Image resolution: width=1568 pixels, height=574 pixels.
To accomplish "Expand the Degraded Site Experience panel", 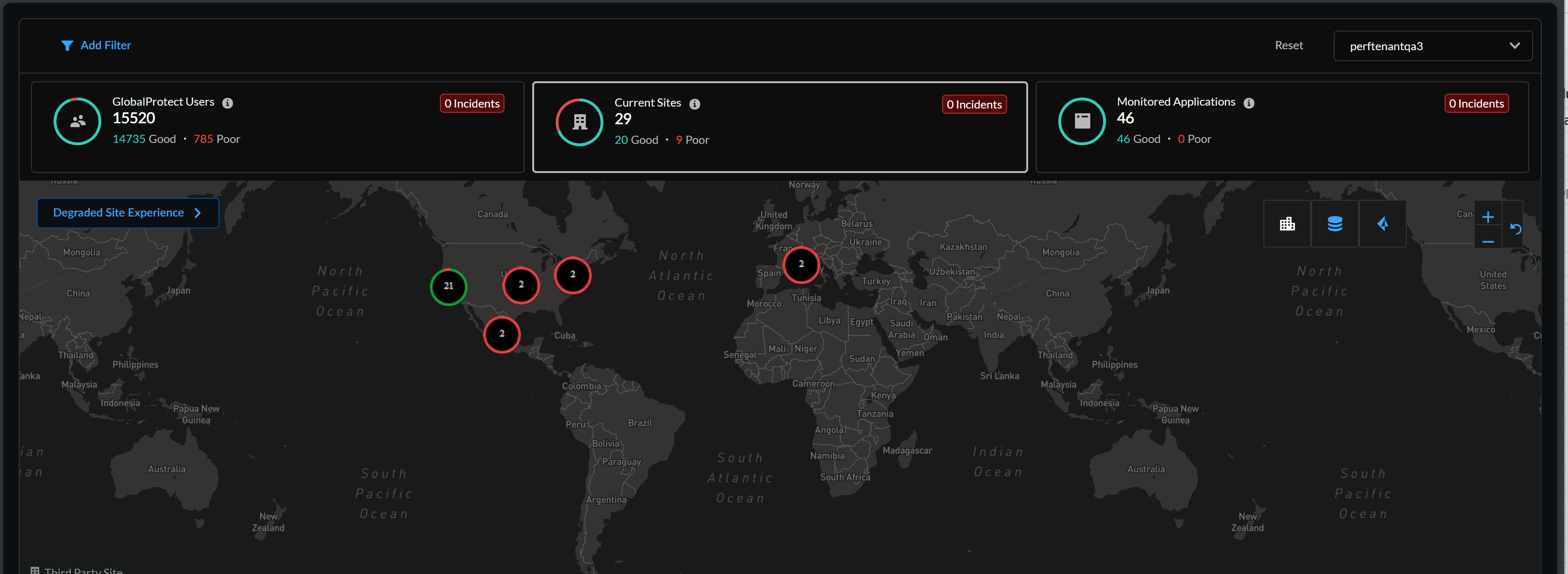I will pyautogui.click(x=127, y=213).
